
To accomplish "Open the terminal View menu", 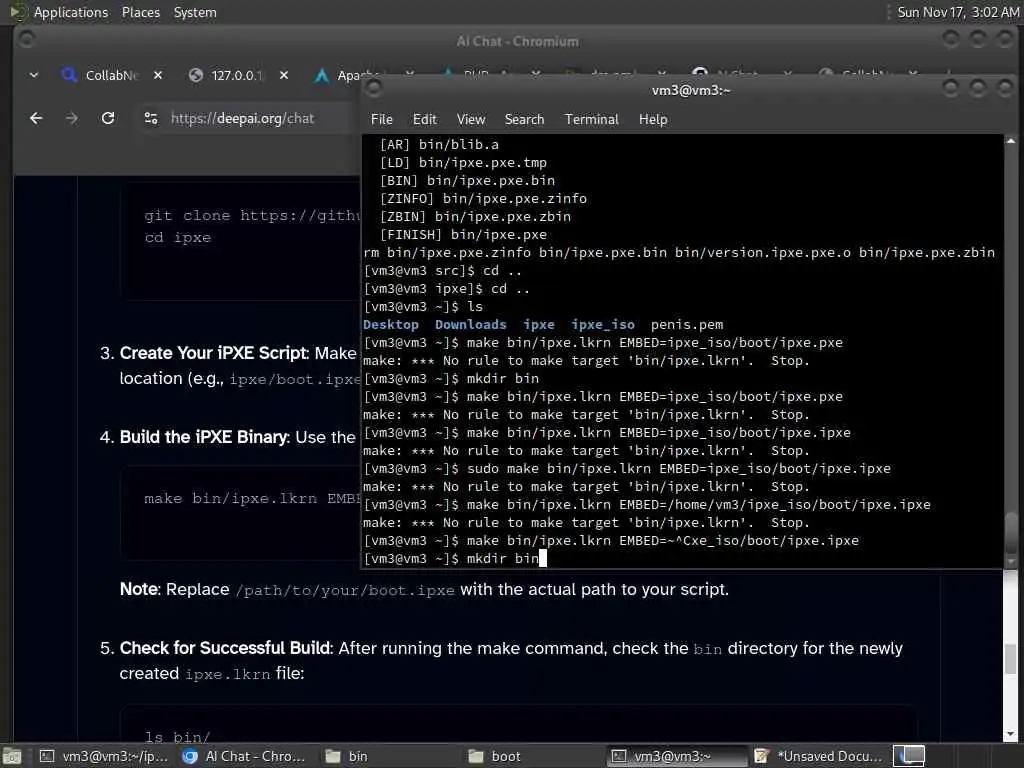I will [x=471, y=119].
